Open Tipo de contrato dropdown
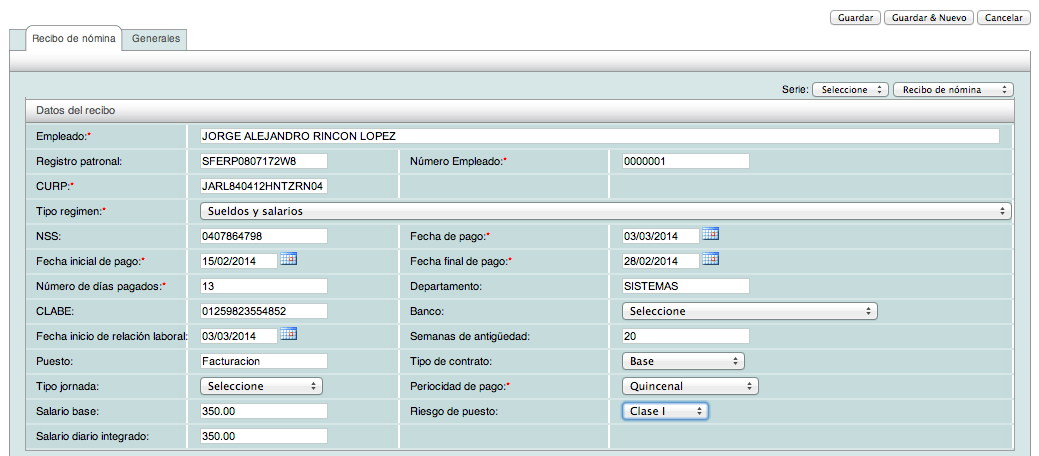 pyautogui.click(x=683, y=361)
